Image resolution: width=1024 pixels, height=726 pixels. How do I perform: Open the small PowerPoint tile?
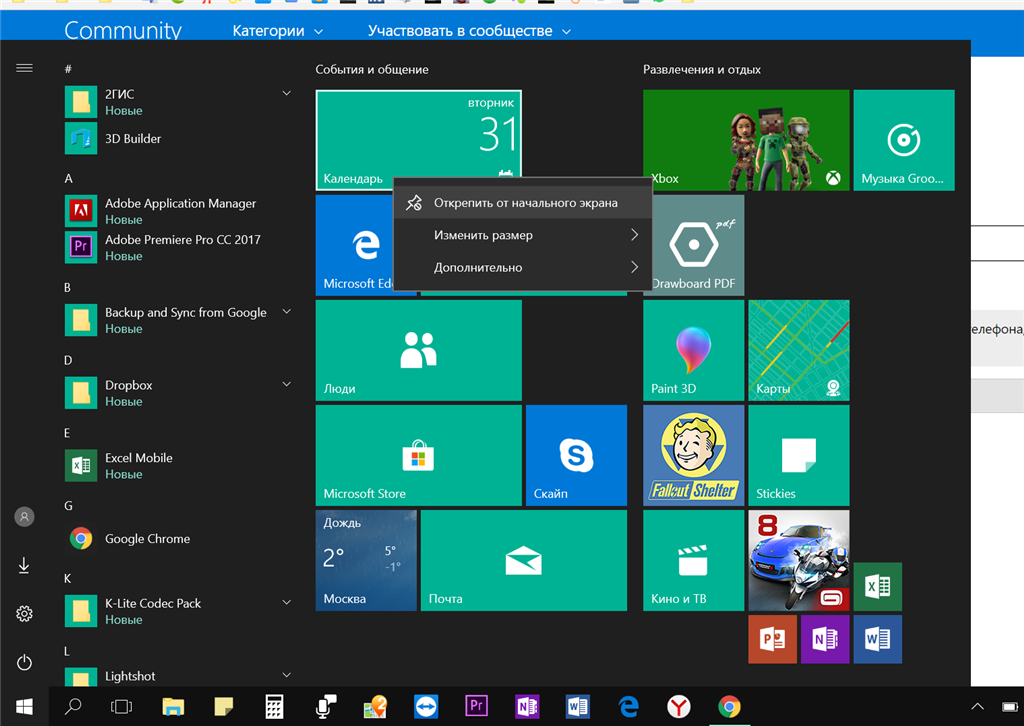[773, 639]
